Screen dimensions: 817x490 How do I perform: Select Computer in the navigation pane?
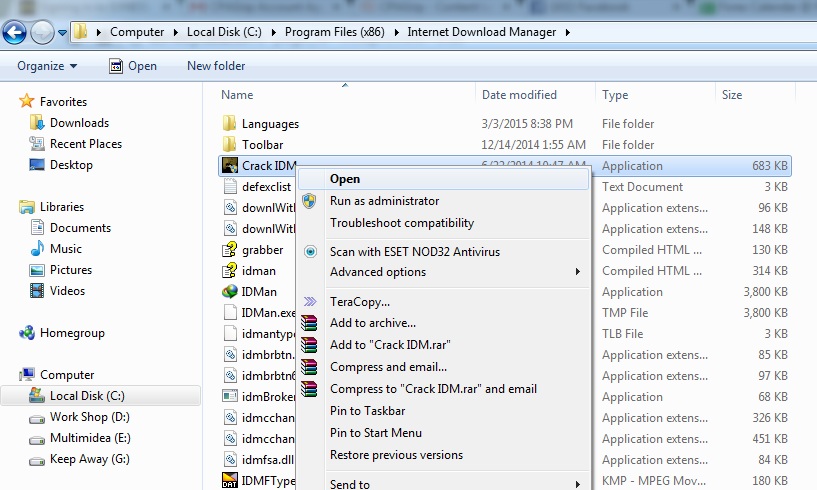click(x=67, y=375)
